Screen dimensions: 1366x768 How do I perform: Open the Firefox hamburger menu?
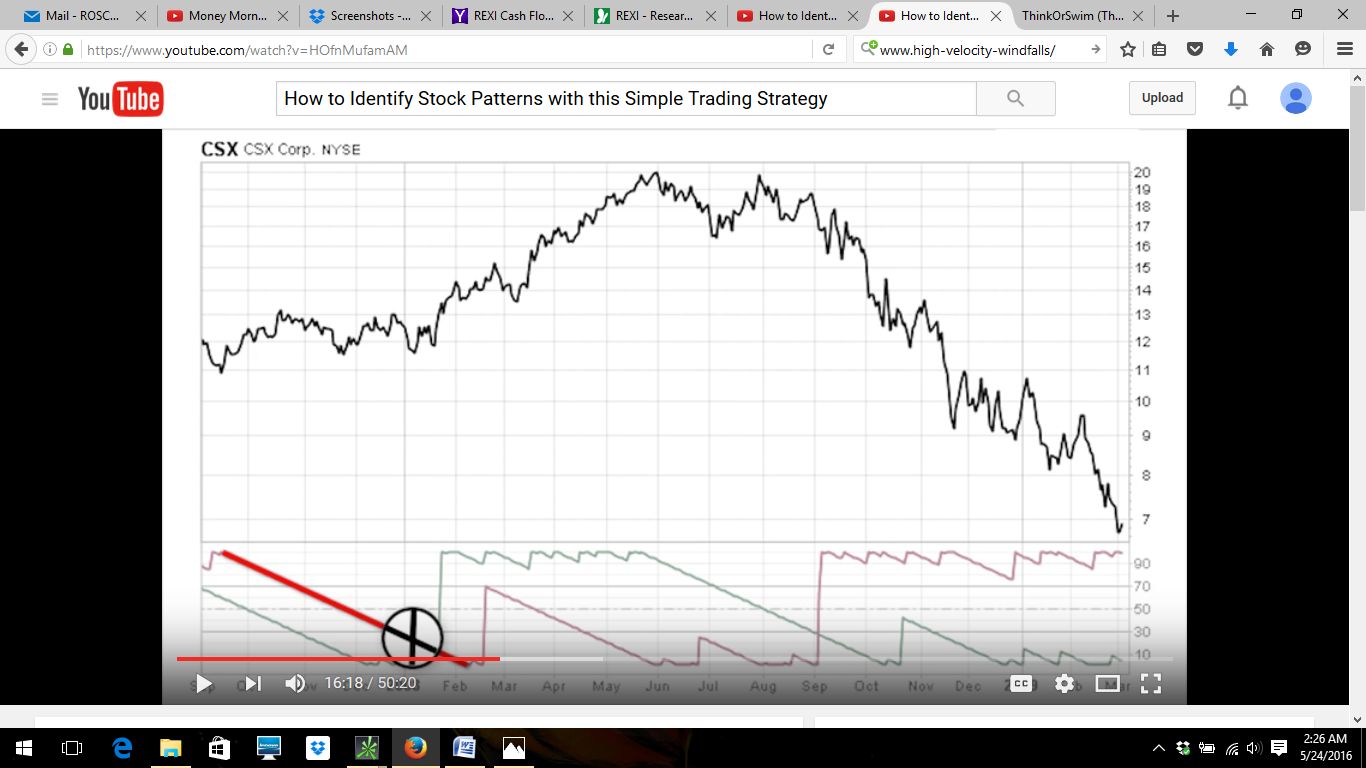pos(1345,49)
